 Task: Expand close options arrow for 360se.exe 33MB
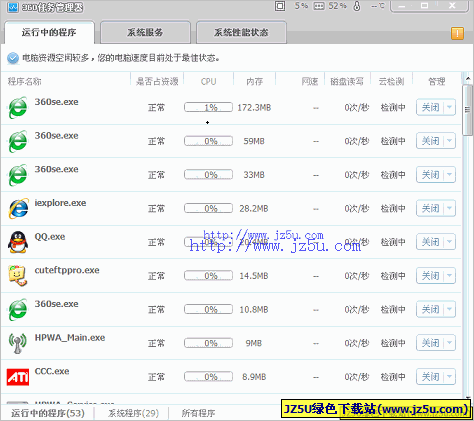(x=450, y=175)
